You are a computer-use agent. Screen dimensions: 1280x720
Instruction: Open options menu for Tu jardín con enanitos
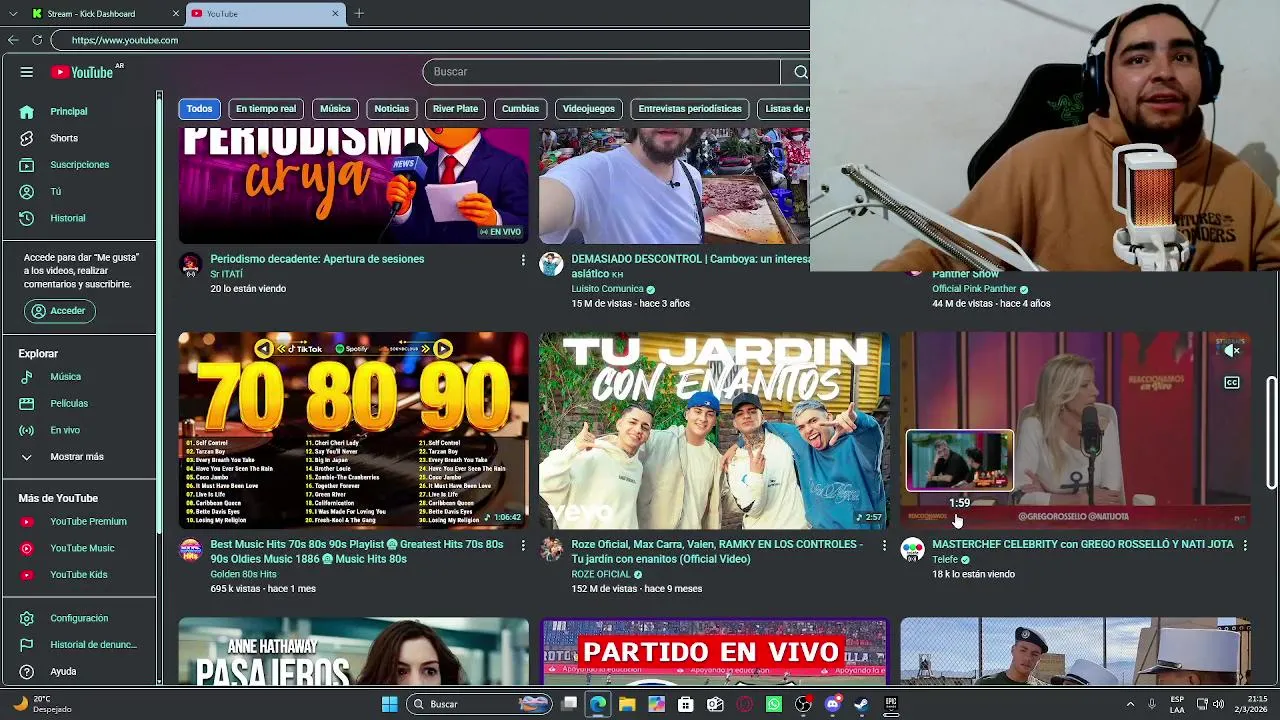click(883, 545)
